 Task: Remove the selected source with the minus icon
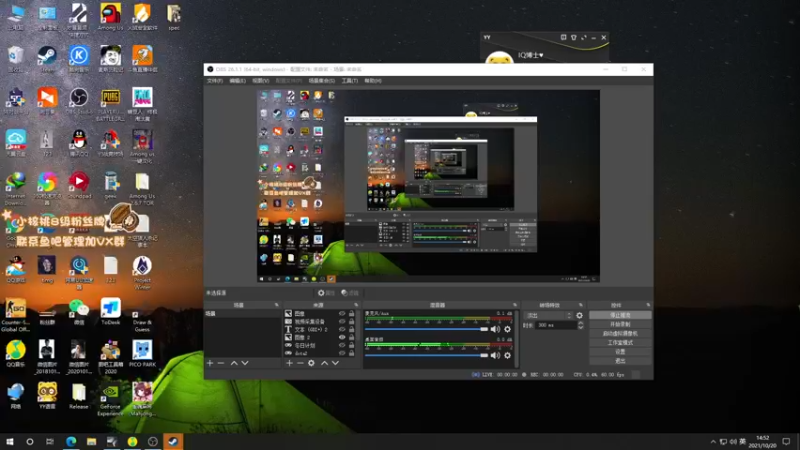pyautogui.click(x=300, y=363)
